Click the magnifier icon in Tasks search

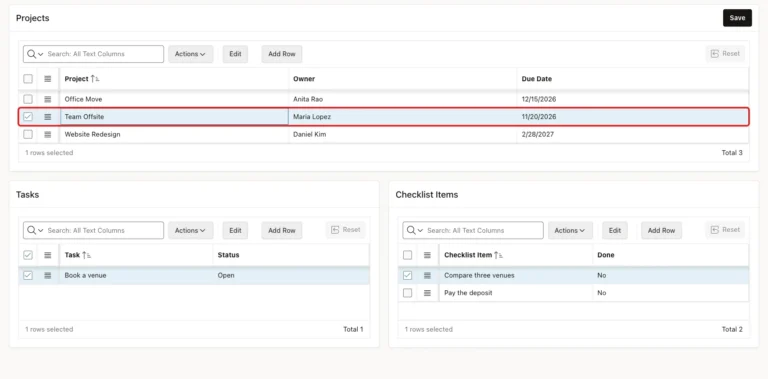pyautogui.click(x=32, y=230)
